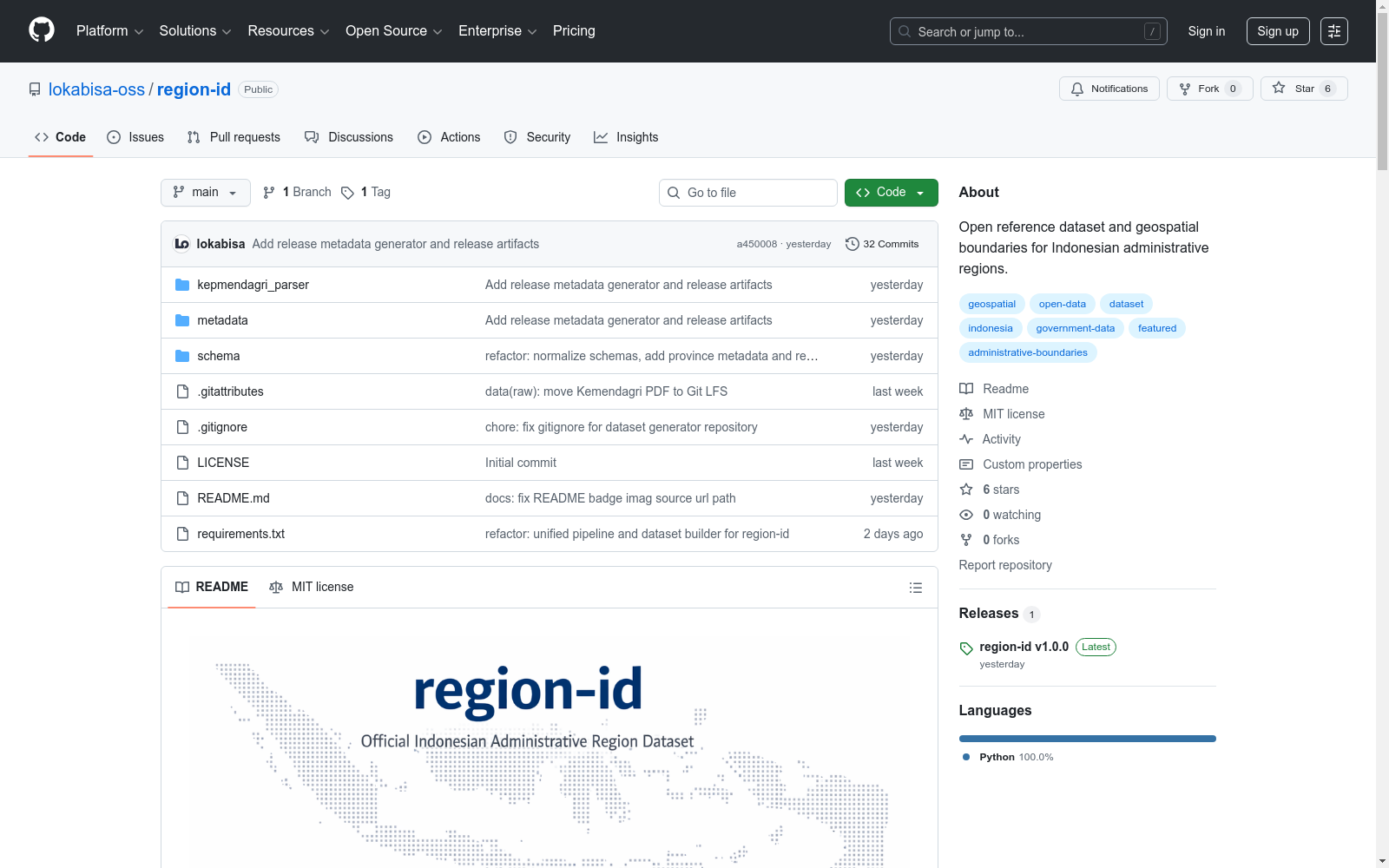The width and height of the screenshot is (1389, 868).
Task: Click the metadata folder icon
Action: (x=182, y=320)
